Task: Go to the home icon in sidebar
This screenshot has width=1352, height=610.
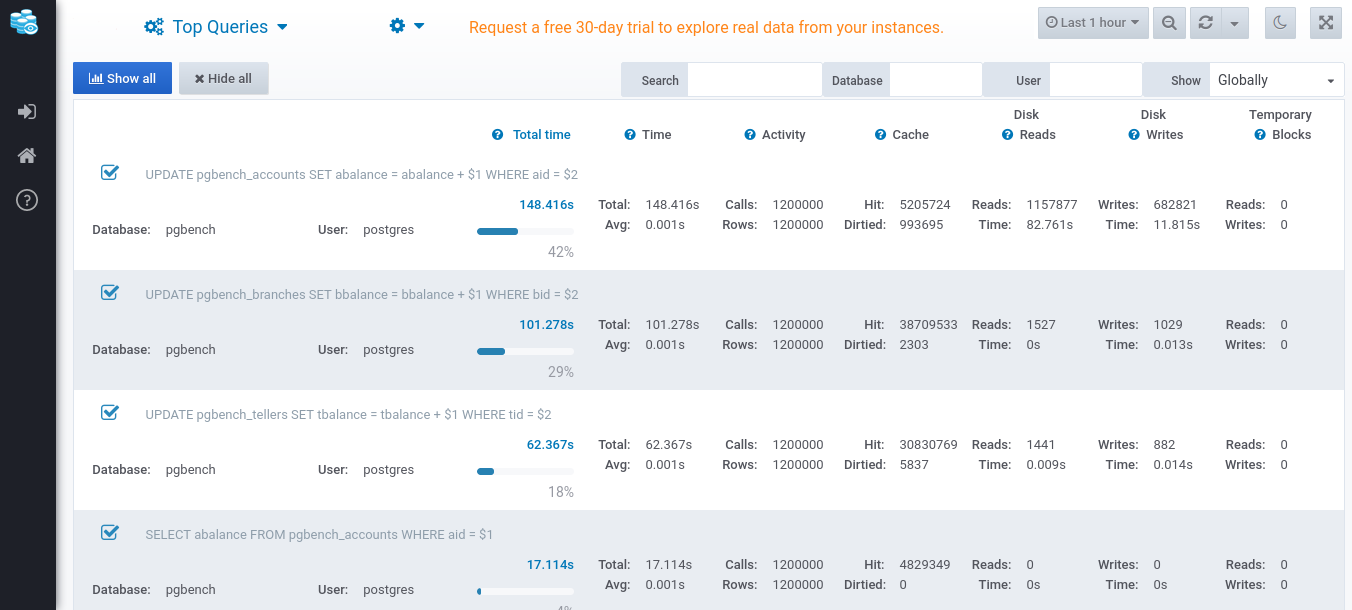Action: [27, 156]
